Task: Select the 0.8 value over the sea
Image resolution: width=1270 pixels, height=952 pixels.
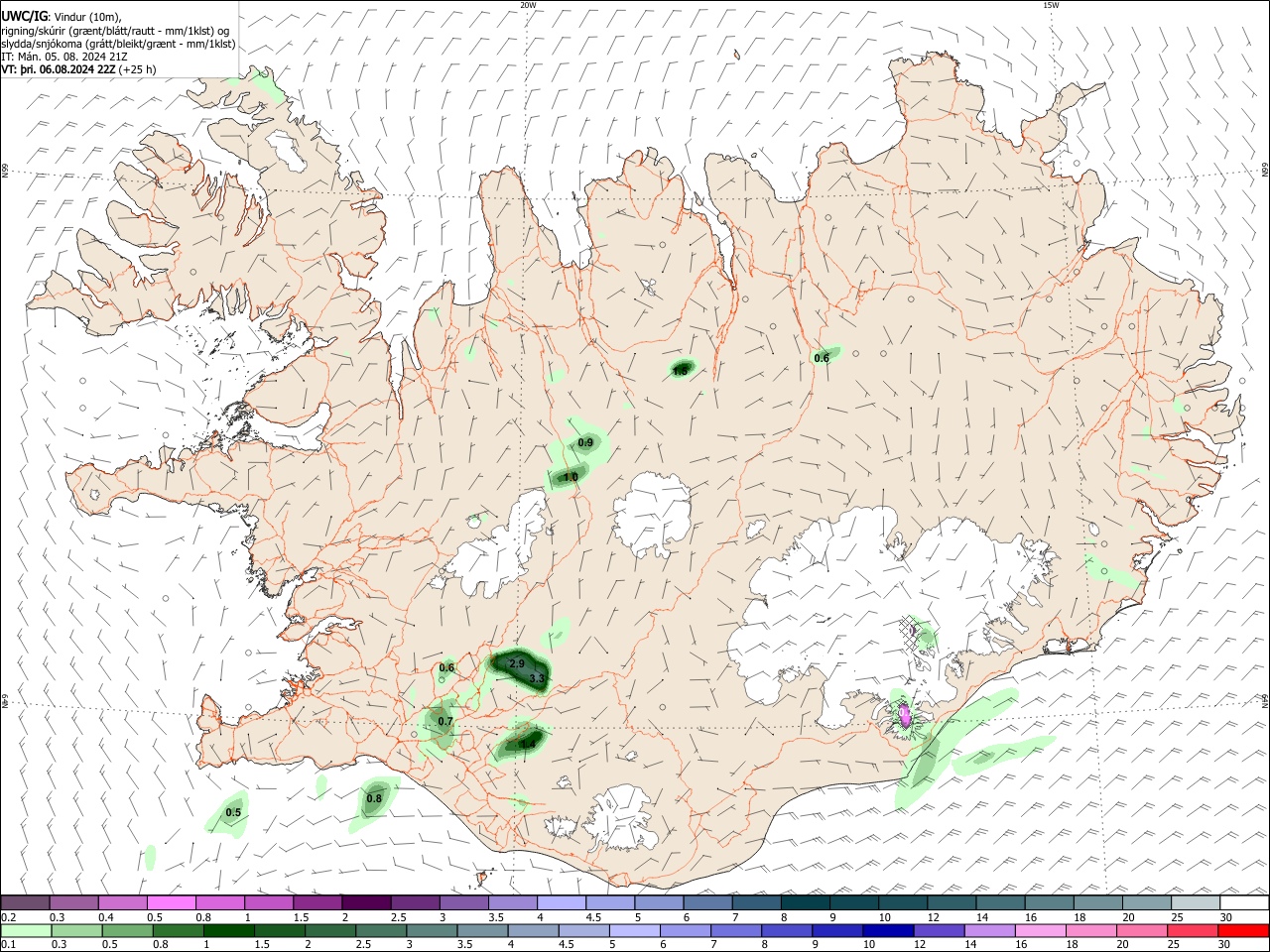Action: 374,798
